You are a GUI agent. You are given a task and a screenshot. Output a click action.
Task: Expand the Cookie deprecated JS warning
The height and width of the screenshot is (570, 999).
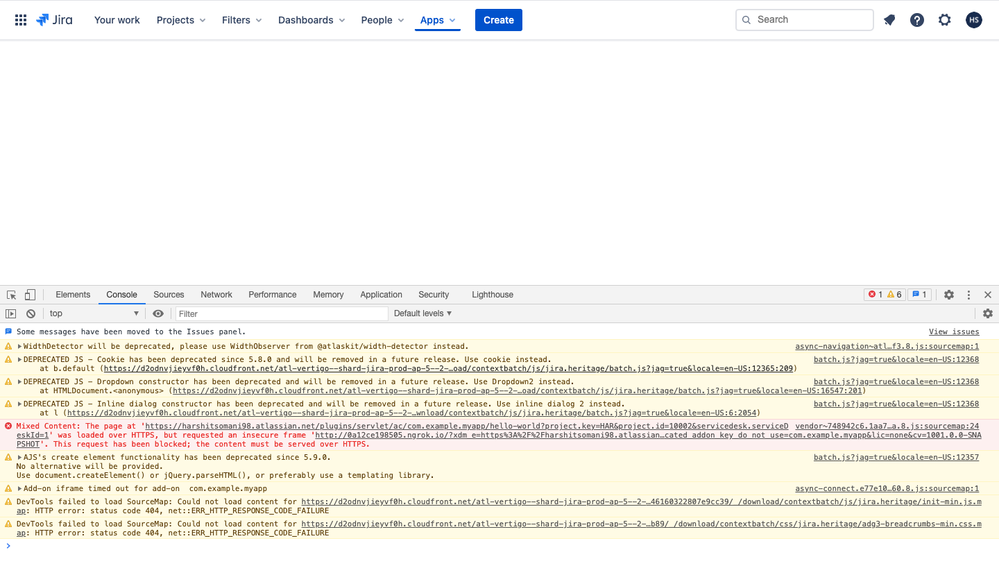[x=19, y=360]
